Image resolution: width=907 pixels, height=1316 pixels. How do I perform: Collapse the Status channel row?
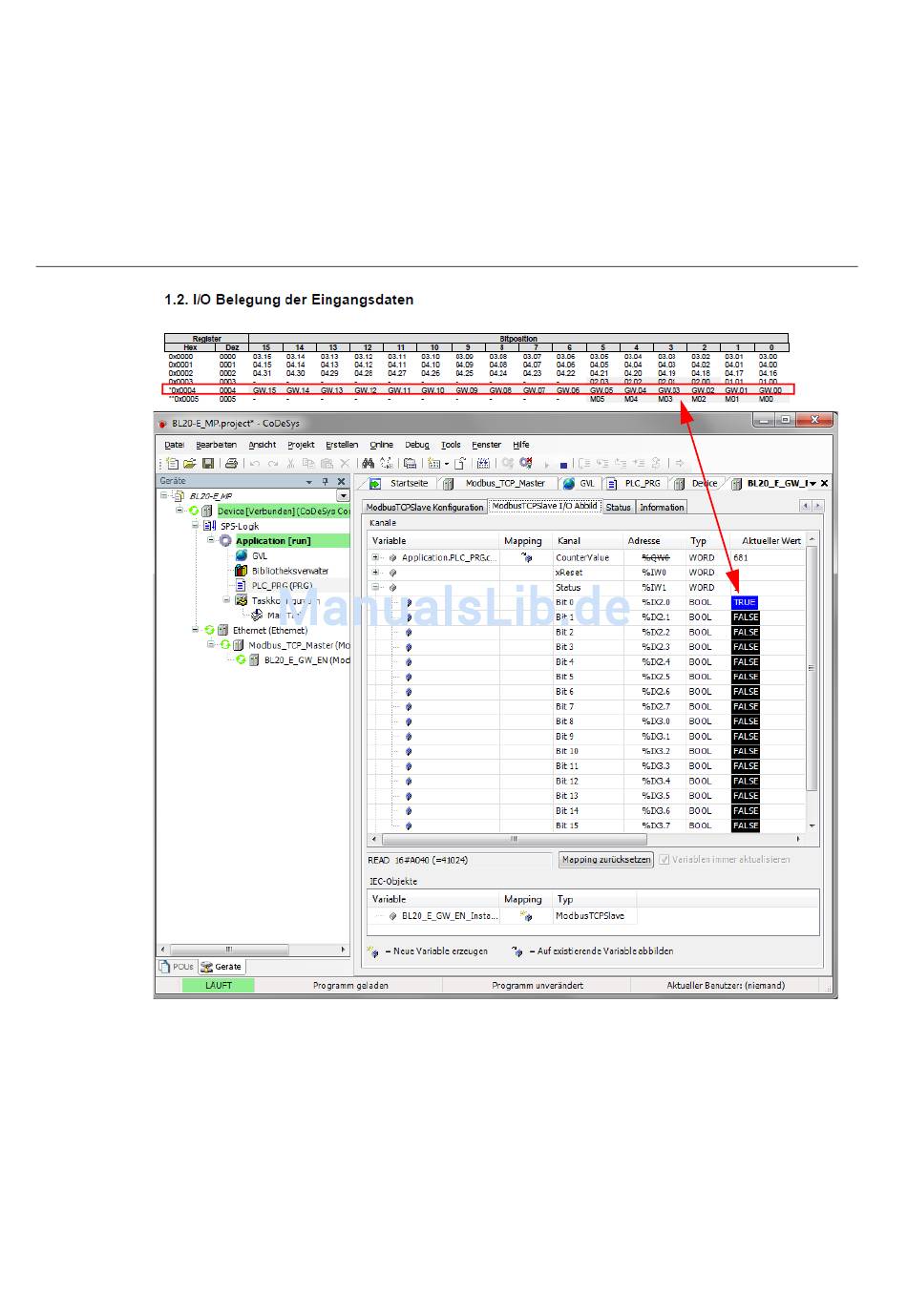click(376, 587)
